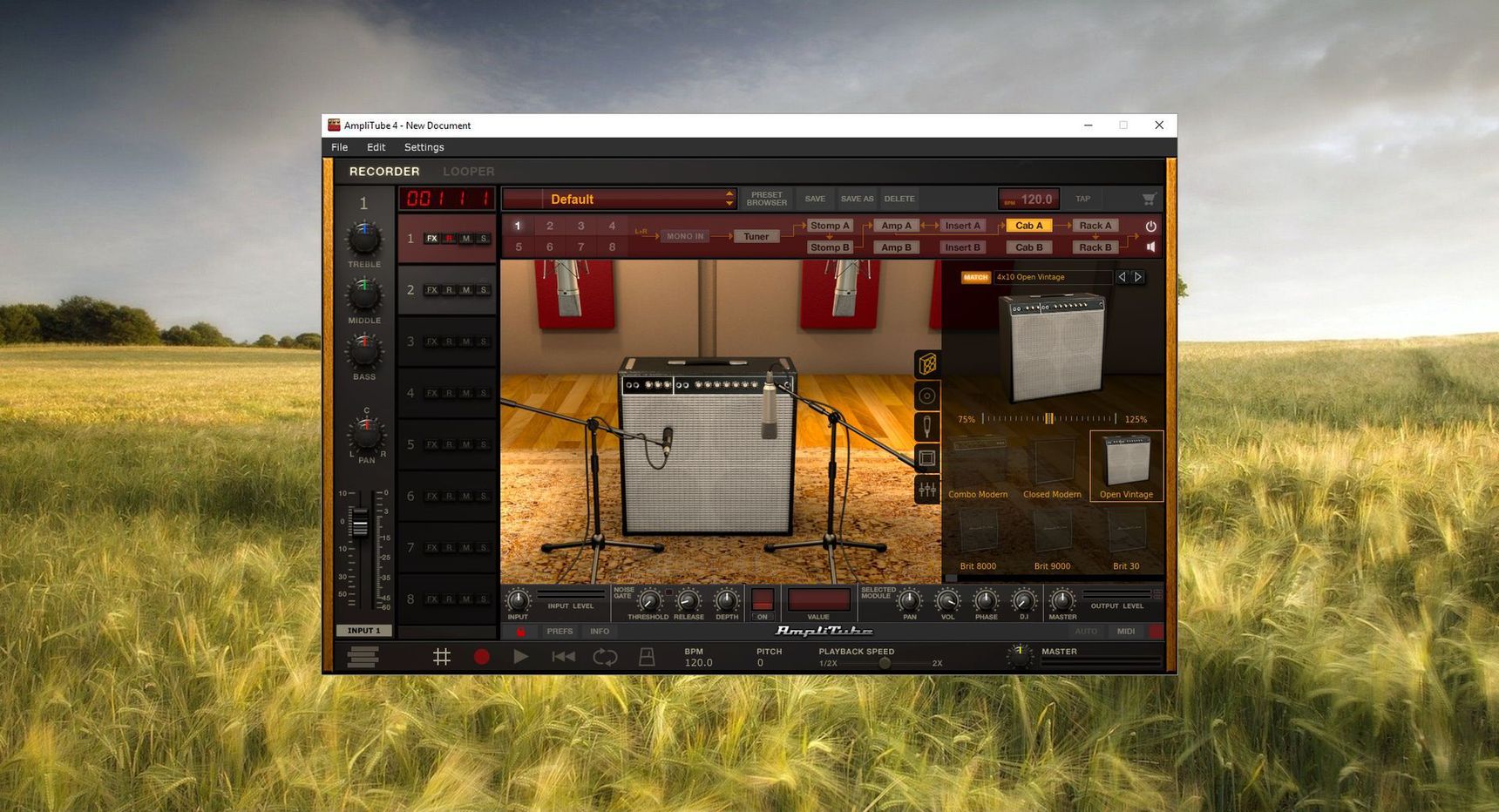The image size is (1499, 812).
Task: Click the speaker mute icon in chain
Action: [x=1150, y=247]
